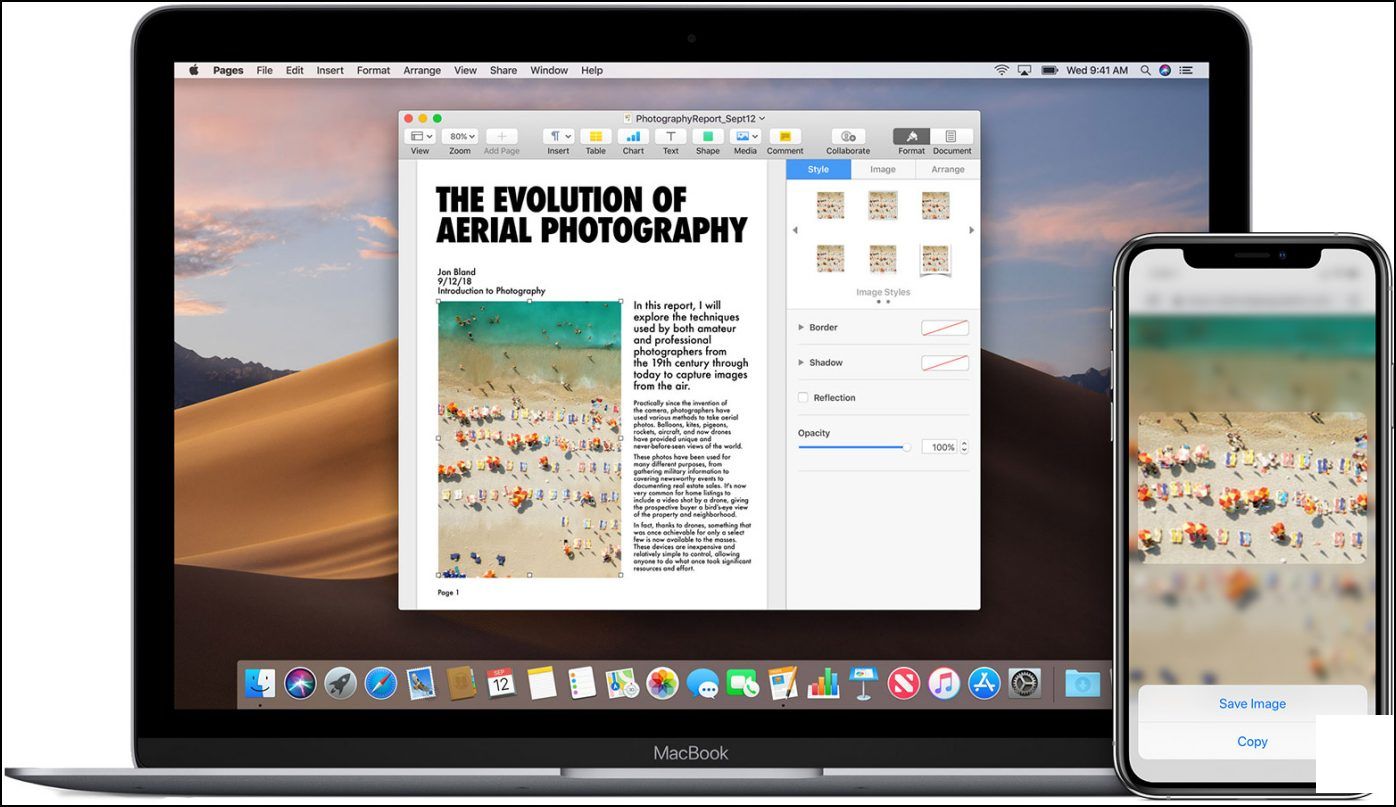The image size is (1396, 807).
Task: Add a Comment via the yellow toolbar icon
Action: click(785, 136)
